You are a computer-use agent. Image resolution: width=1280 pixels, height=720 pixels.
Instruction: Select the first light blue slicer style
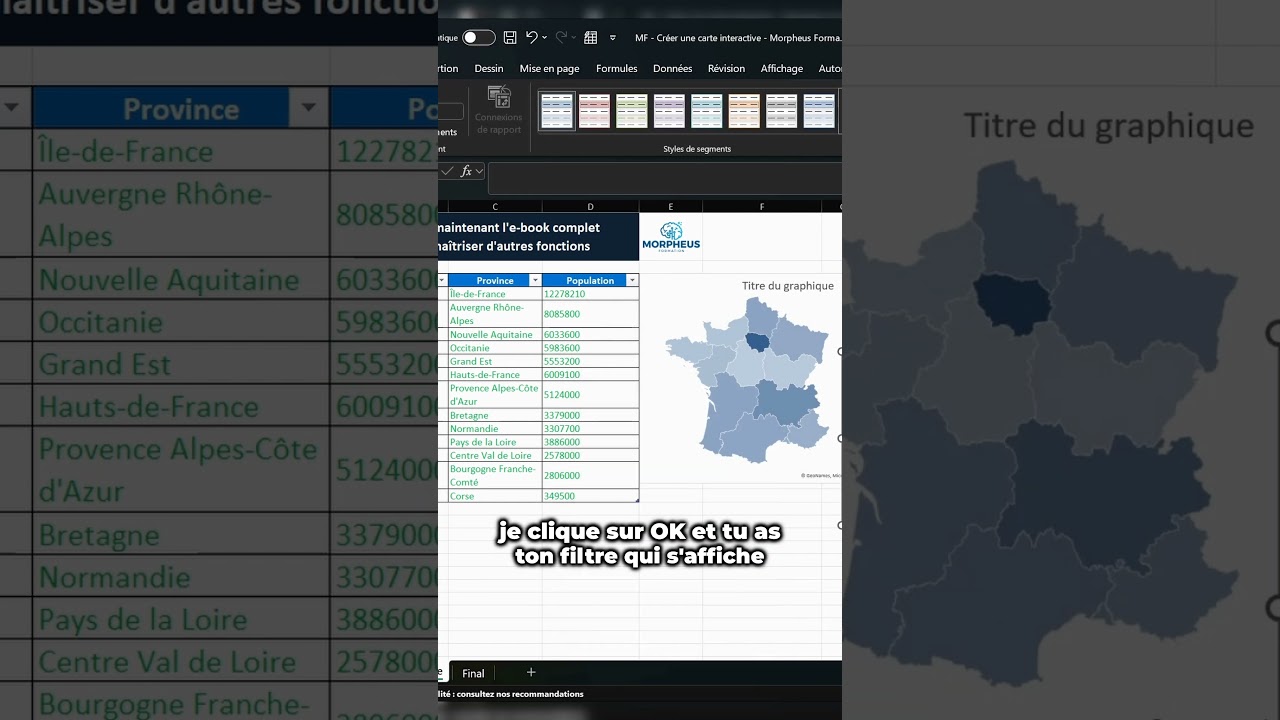[x=558, y=110]
